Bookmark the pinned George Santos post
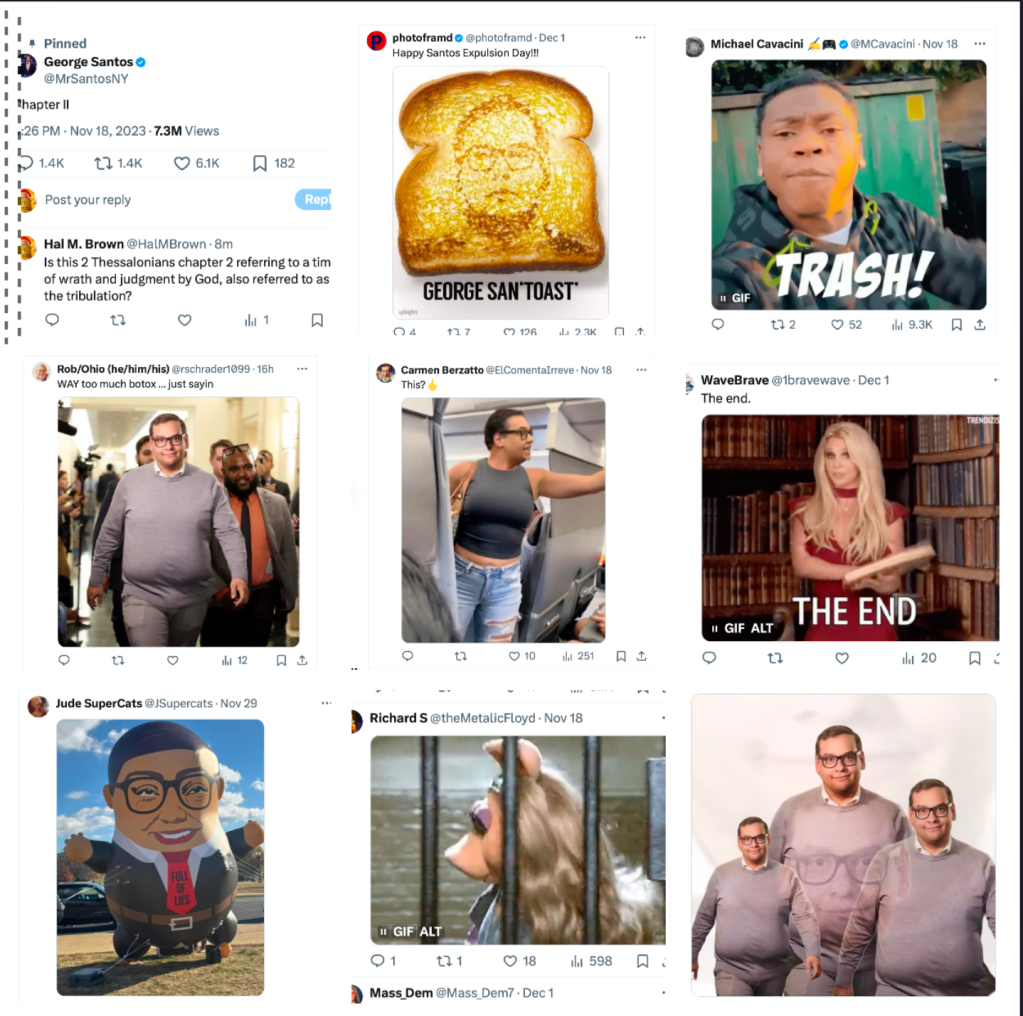Viewport: 1023px width, 1016px height. pyautogui.click(x=260, y=163)
